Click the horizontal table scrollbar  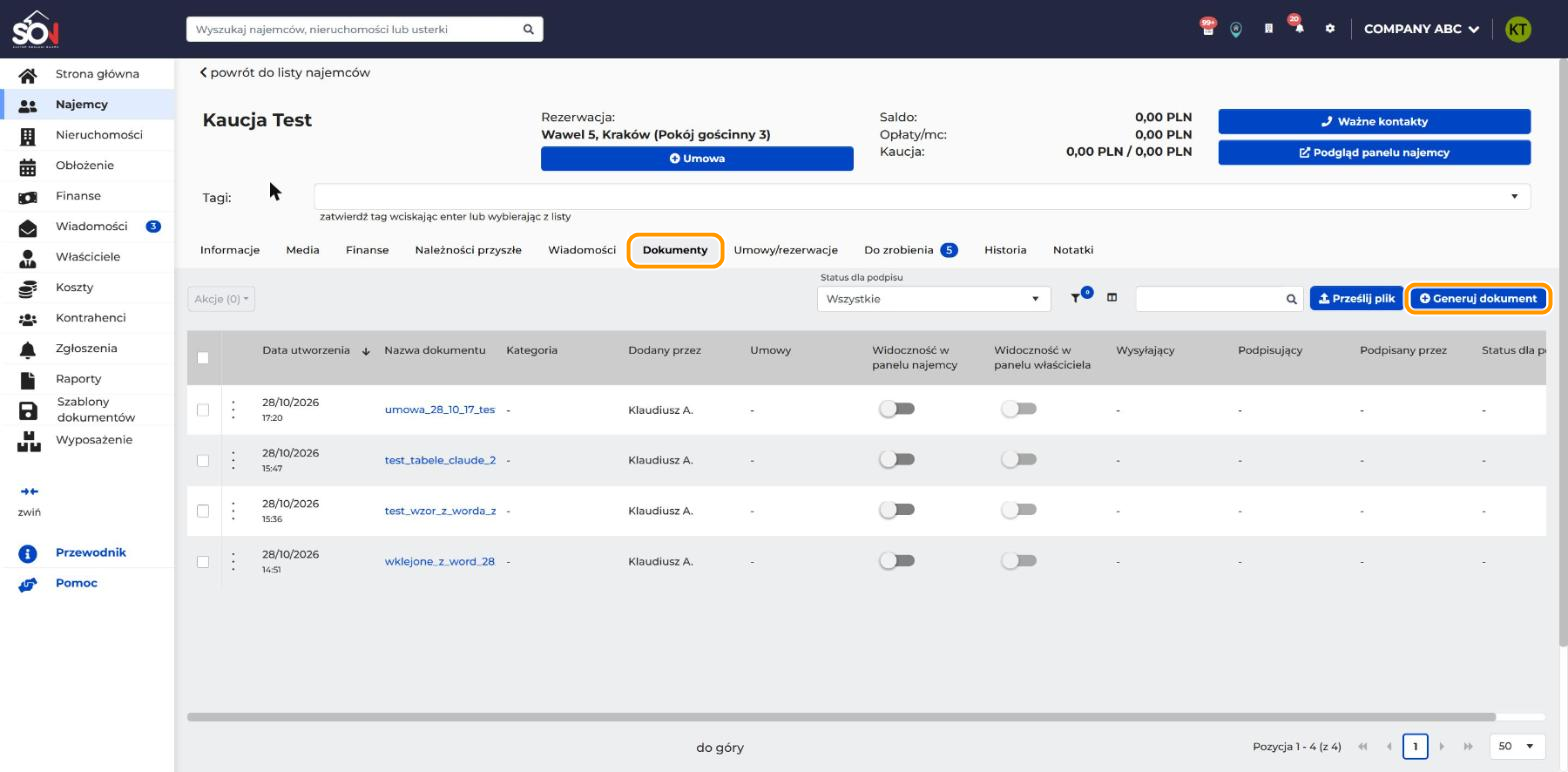[841, 717]
